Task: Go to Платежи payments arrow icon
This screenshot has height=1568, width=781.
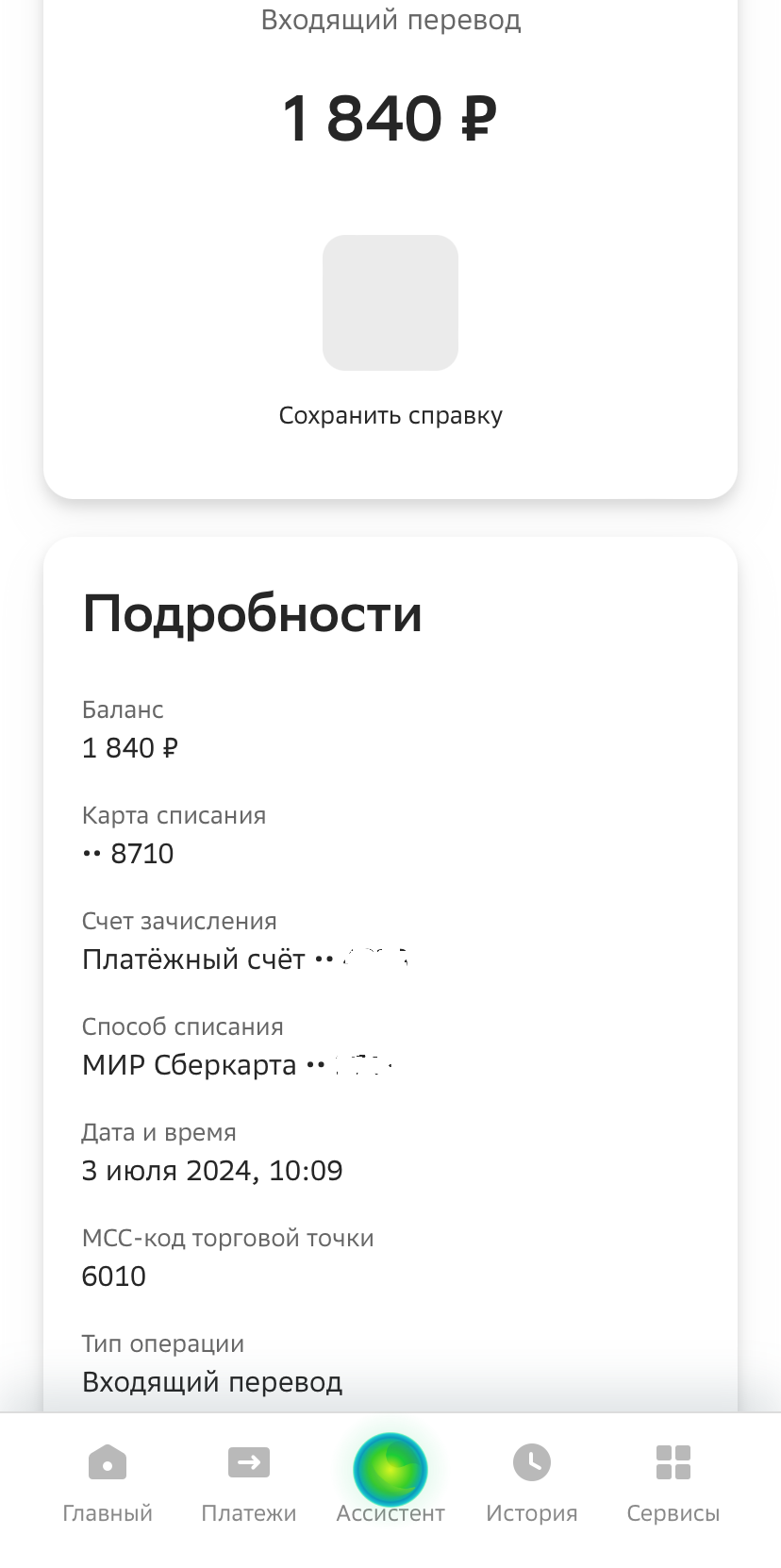Action: 249,1463
